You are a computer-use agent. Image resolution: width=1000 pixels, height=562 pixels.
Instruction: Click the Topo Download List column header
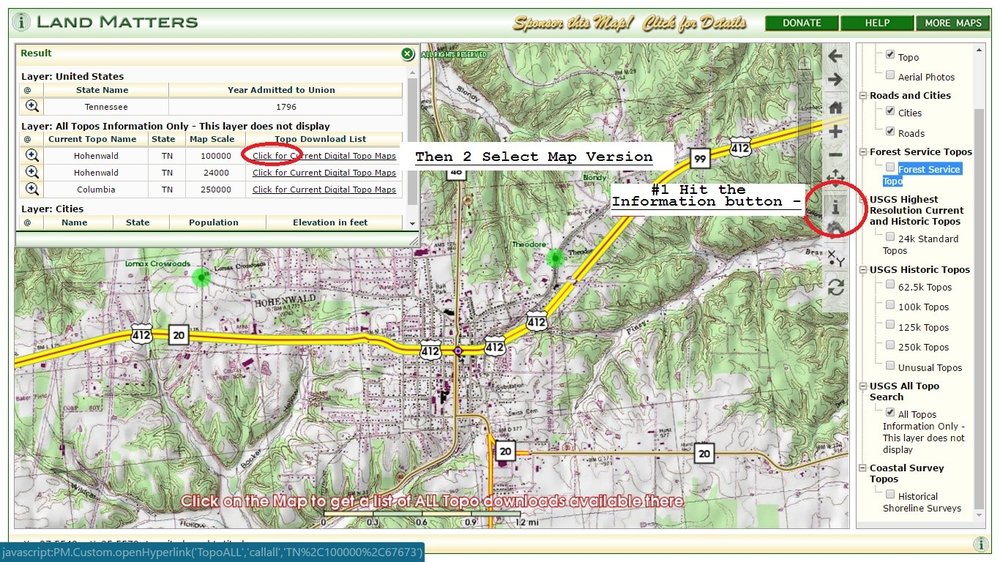tap(320, 139)
